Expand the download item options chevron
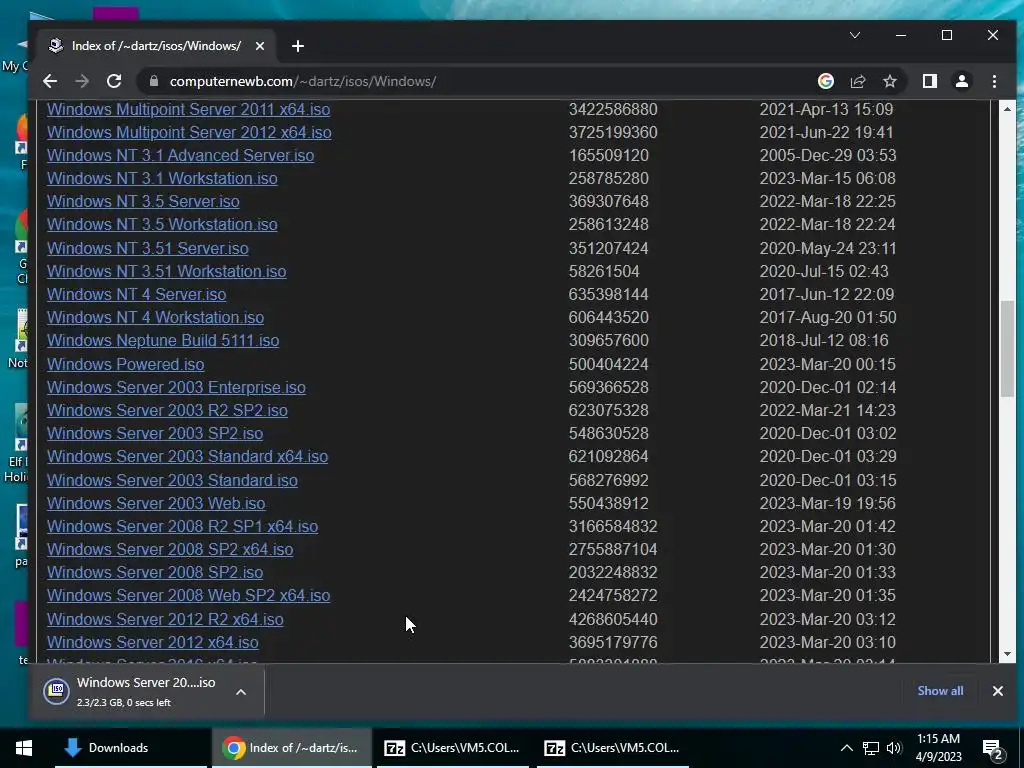The image size is (1024, 768). click(x=241, y=692)
